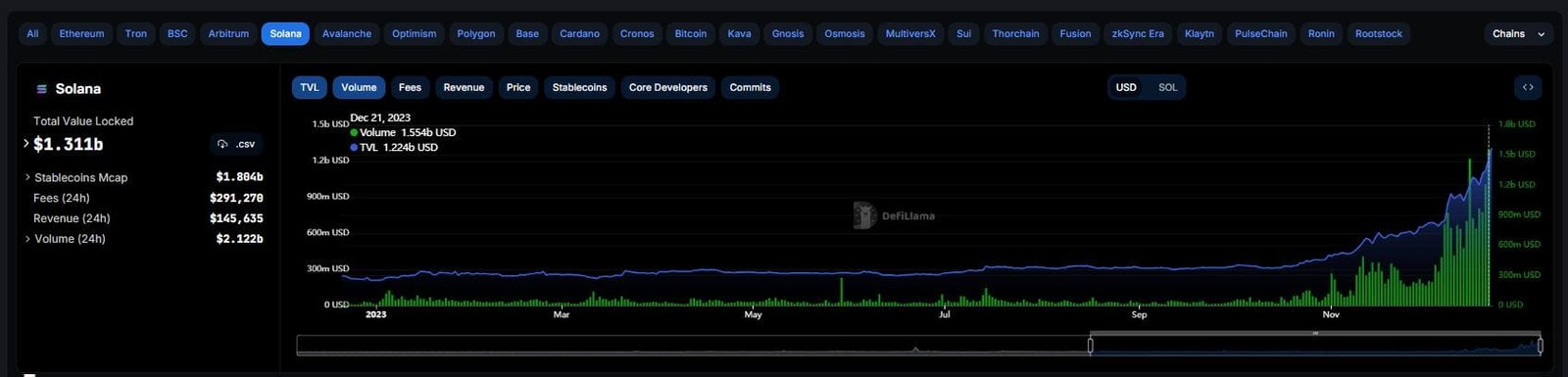Open the Polygon chain page
The image size is (1568, 377).
tap(476, 33)
